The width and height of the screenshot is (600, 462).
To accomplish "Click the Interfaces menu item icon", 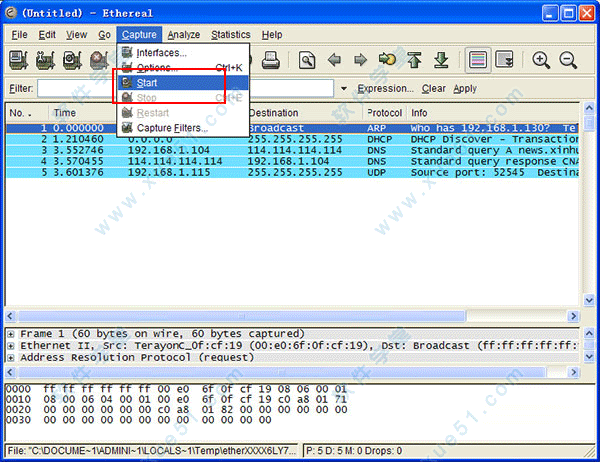I will coord(127,52).
